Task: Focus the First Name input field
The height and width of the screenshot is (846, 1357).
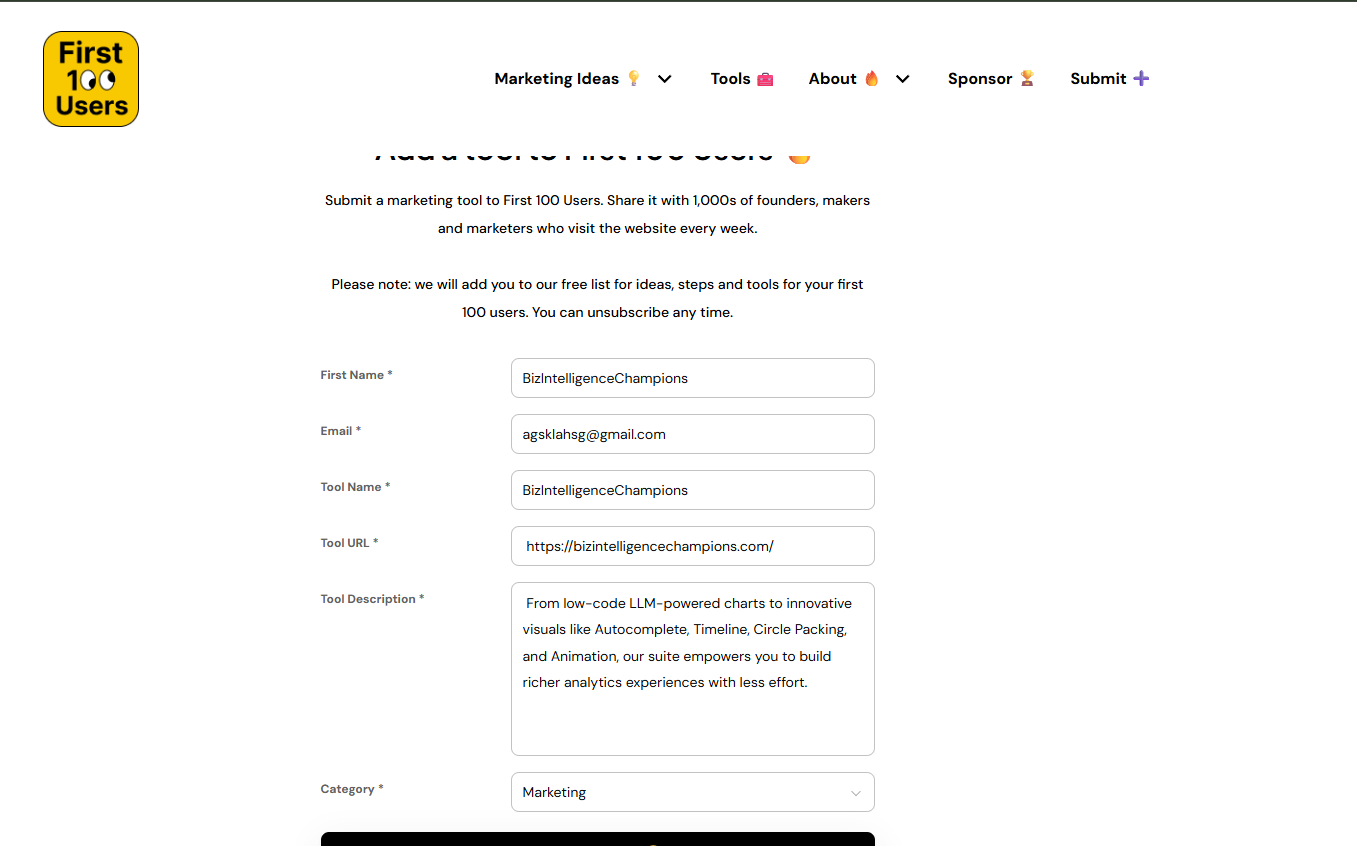Action: click(692, 378)
